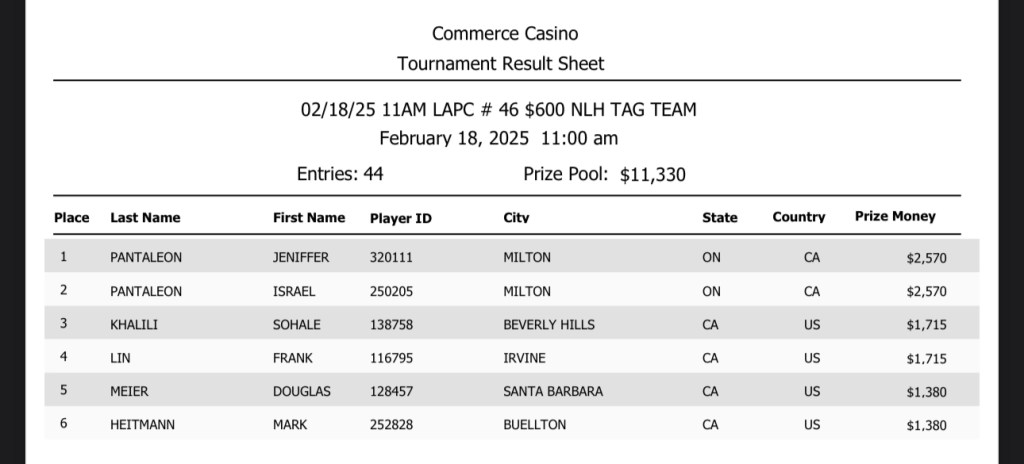The image size is (1024, 464).
Task: Select Player ID 320111 cell
Action: pos(391,257)
